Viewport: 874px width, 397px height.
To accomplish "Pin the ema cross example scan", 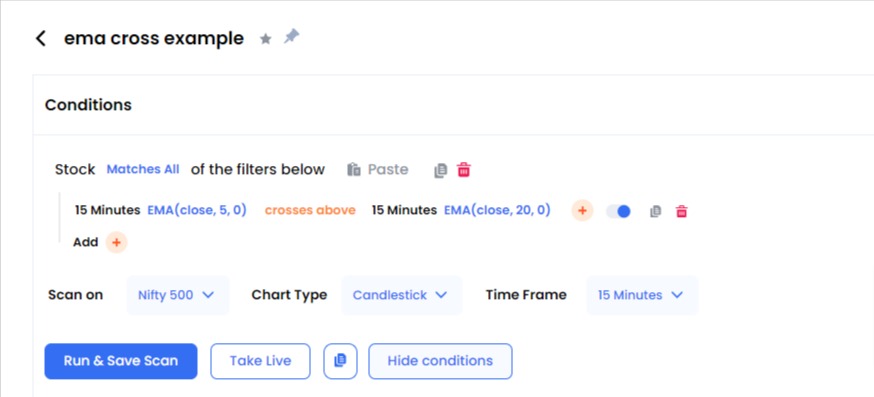I will (x=291, y=37).
